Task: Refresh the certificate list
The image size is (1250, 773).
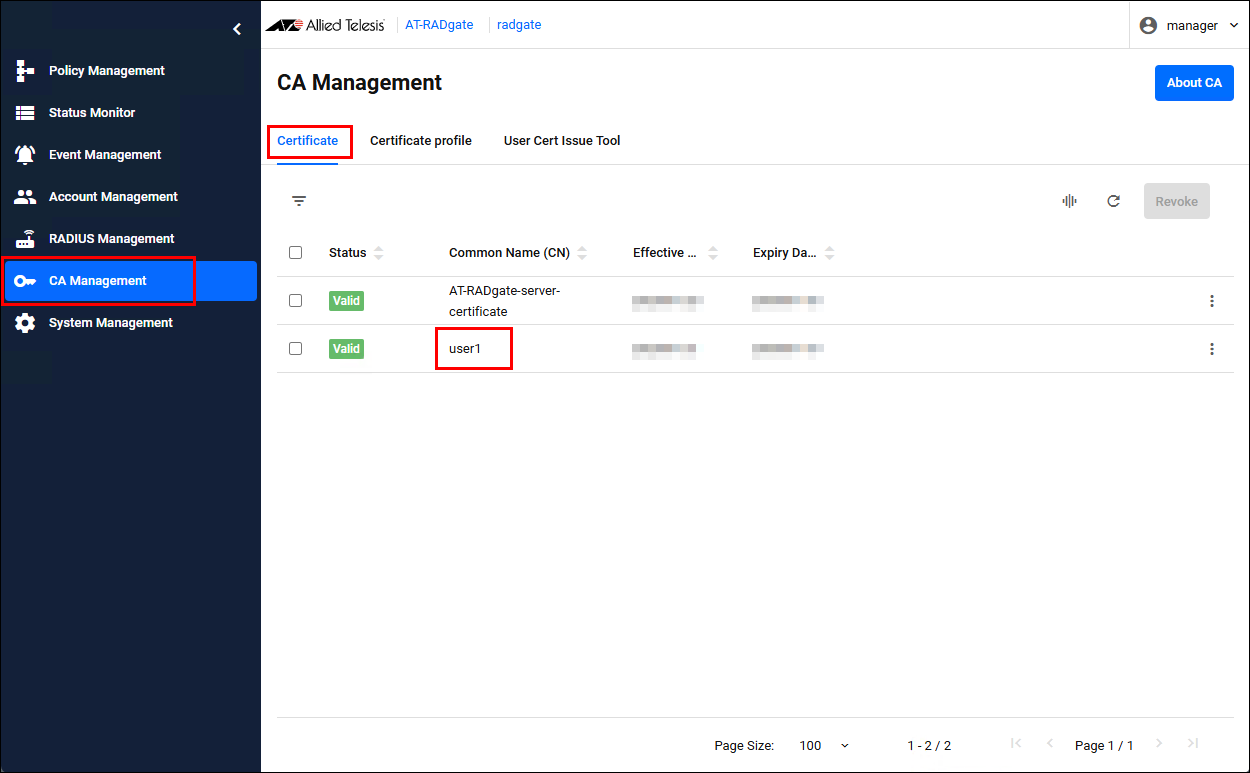Action: click(1114, 201)
